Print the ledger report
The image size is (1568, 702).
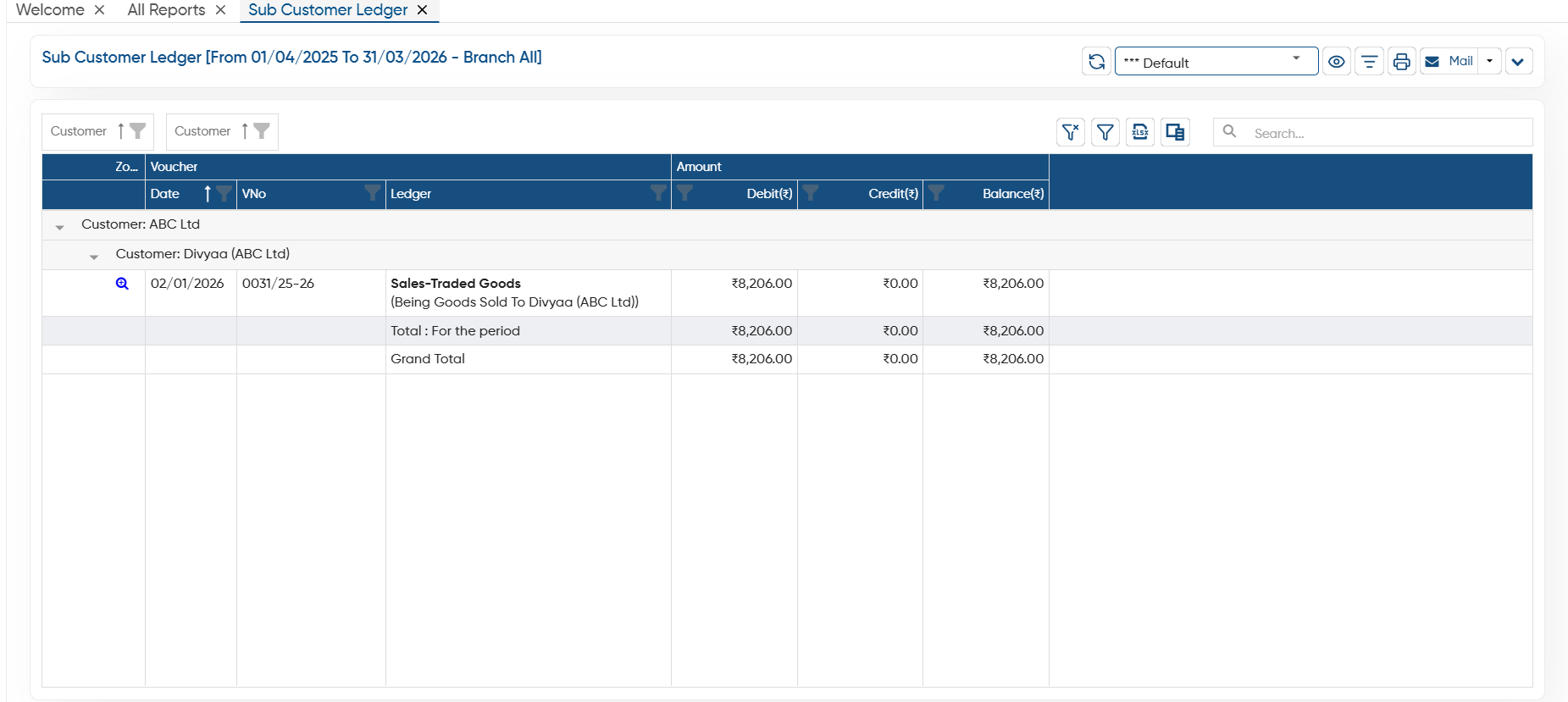coord(1402,61)
